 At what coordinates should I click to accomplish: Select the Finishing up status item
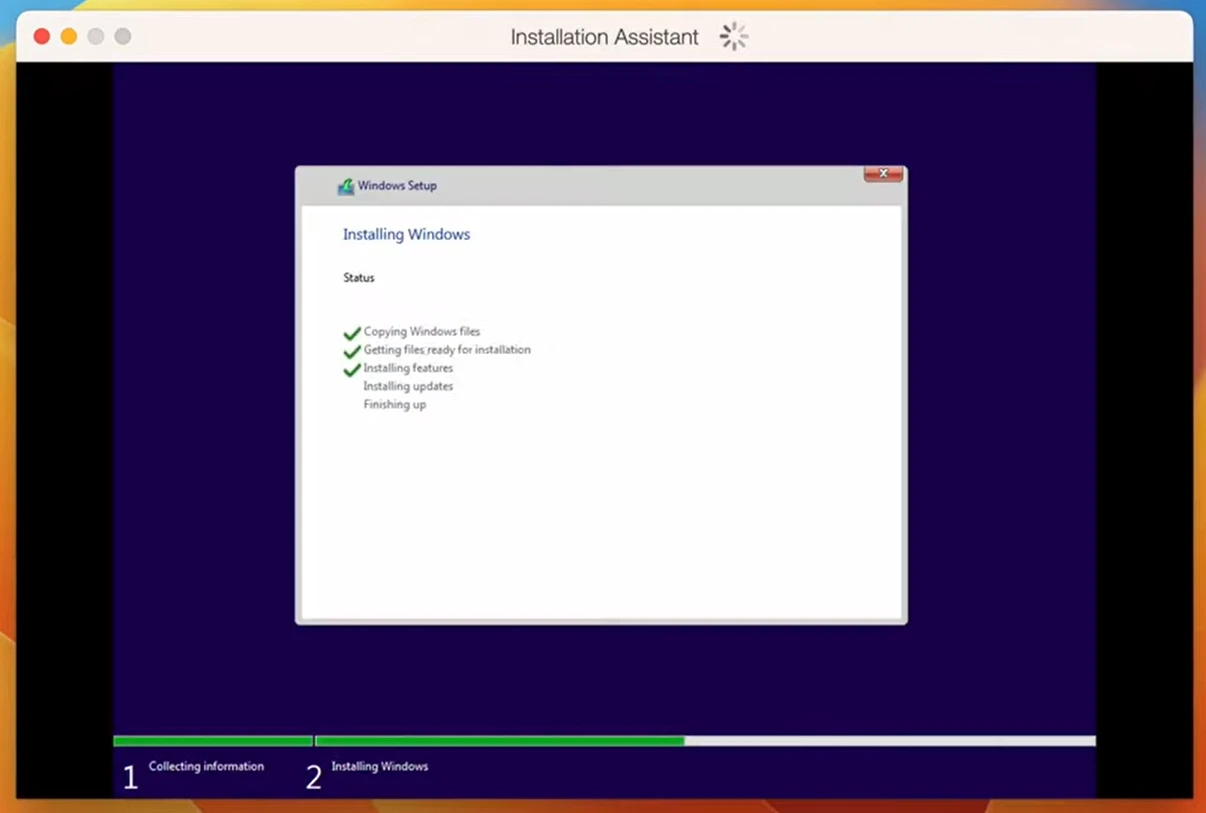pyautogui.click(x=392, y=404)
